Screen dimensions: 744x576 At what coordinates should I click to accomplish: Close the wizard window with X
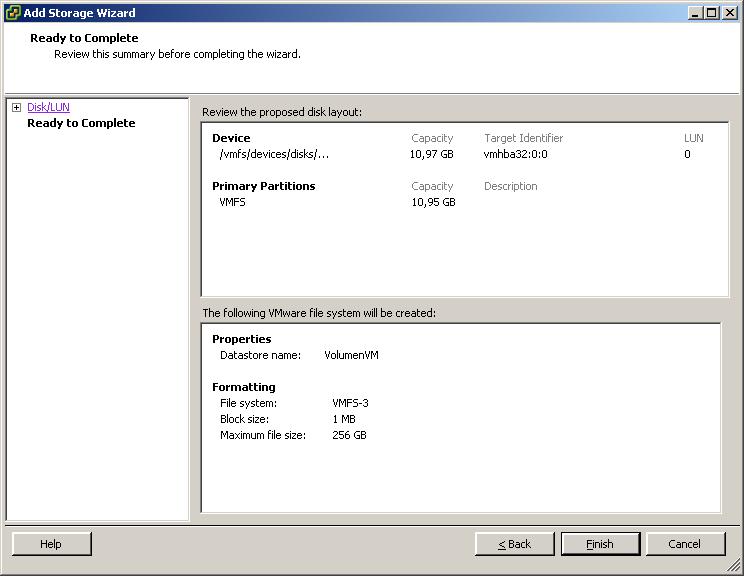point(730,13)
